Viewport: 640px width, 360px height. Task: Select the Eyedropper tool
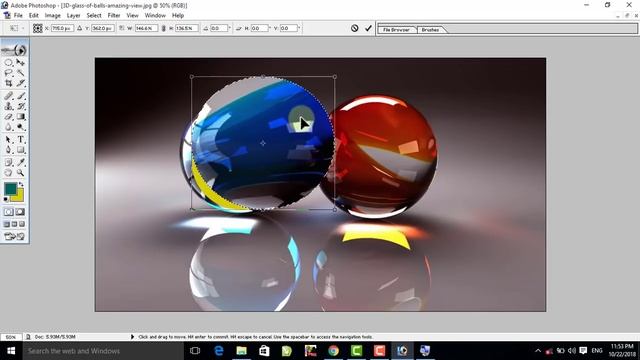coord(20,162)
